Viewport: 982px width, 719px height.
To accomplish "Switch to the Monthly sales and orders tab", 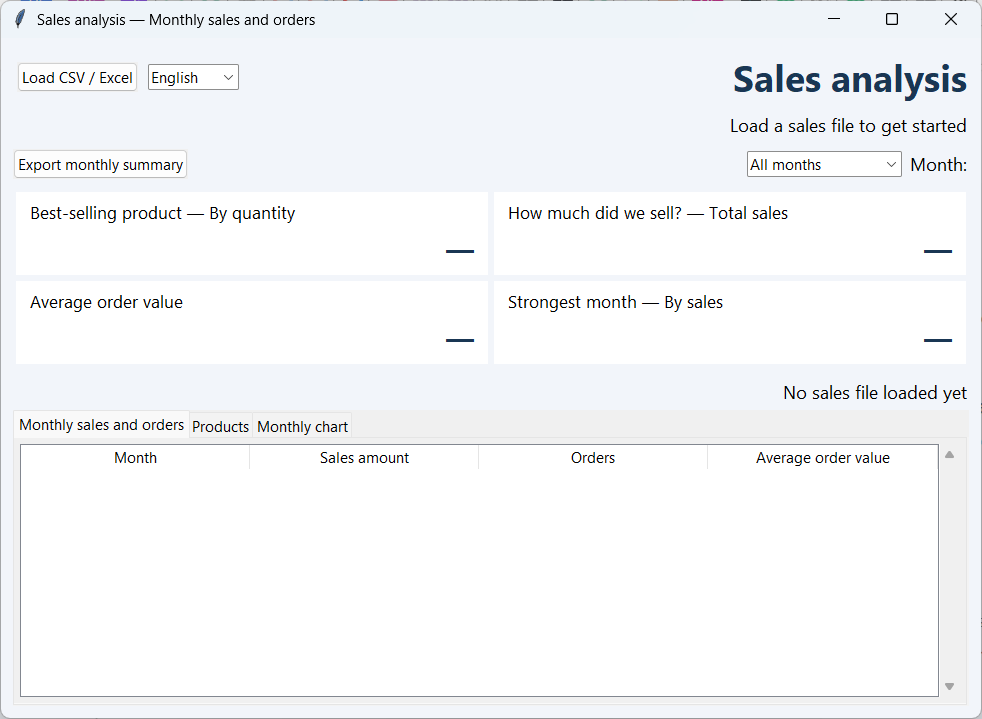I will tap(101, 425).
